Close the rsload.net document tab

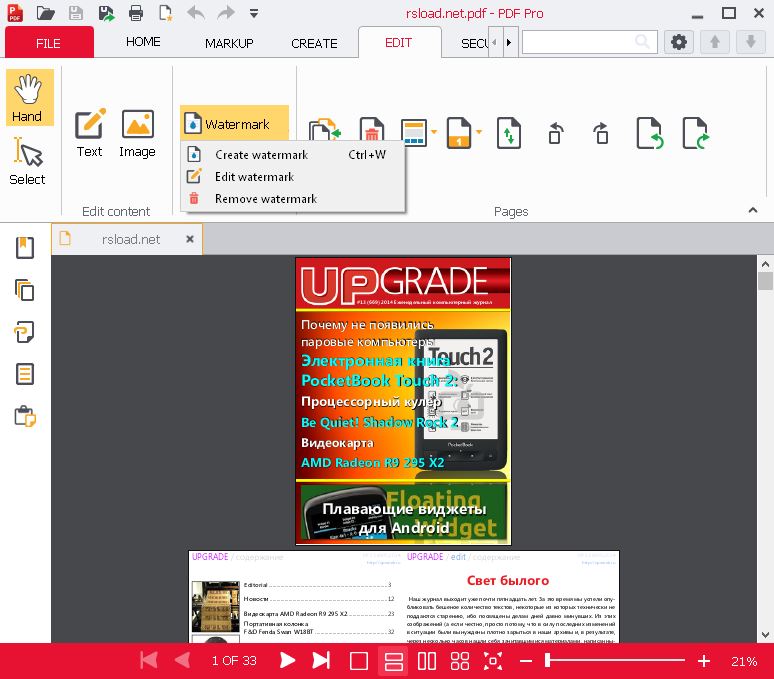click(190, 239)
